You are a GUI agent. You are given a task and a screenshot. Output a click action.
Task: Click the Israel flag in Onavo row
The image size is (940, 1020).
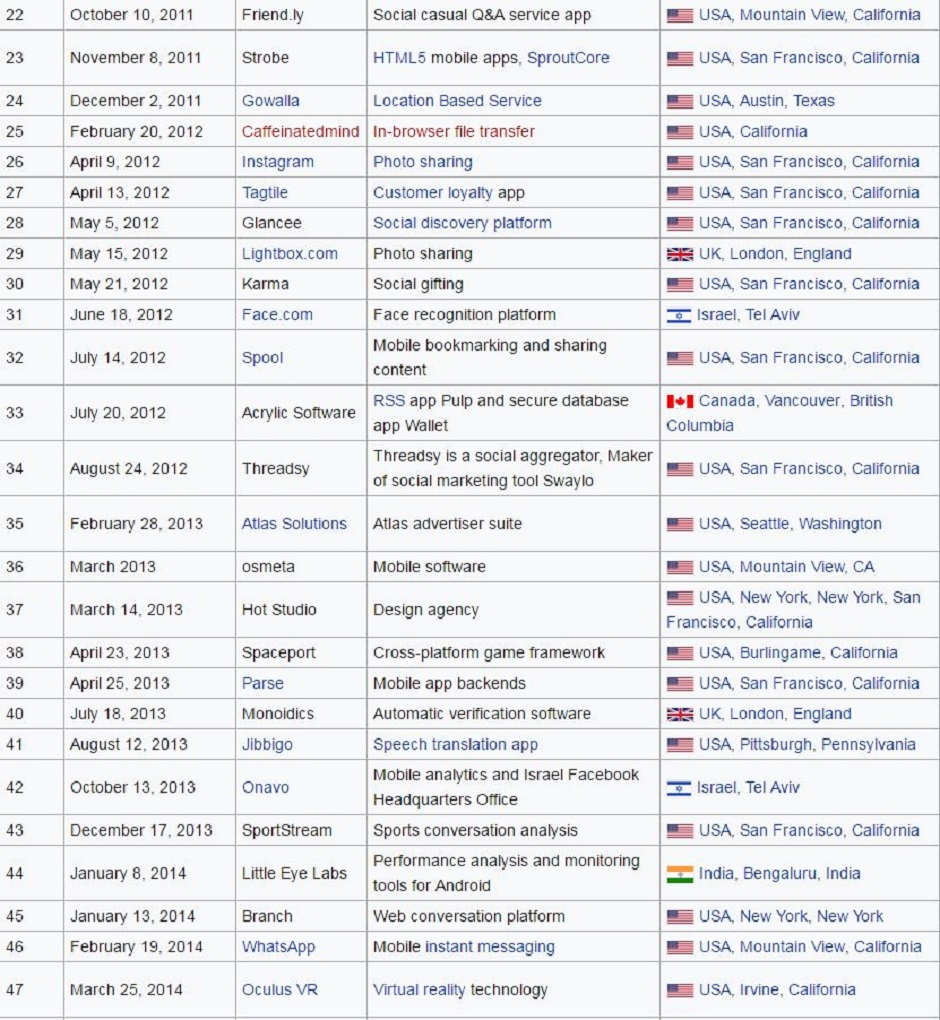pos(679,788)
